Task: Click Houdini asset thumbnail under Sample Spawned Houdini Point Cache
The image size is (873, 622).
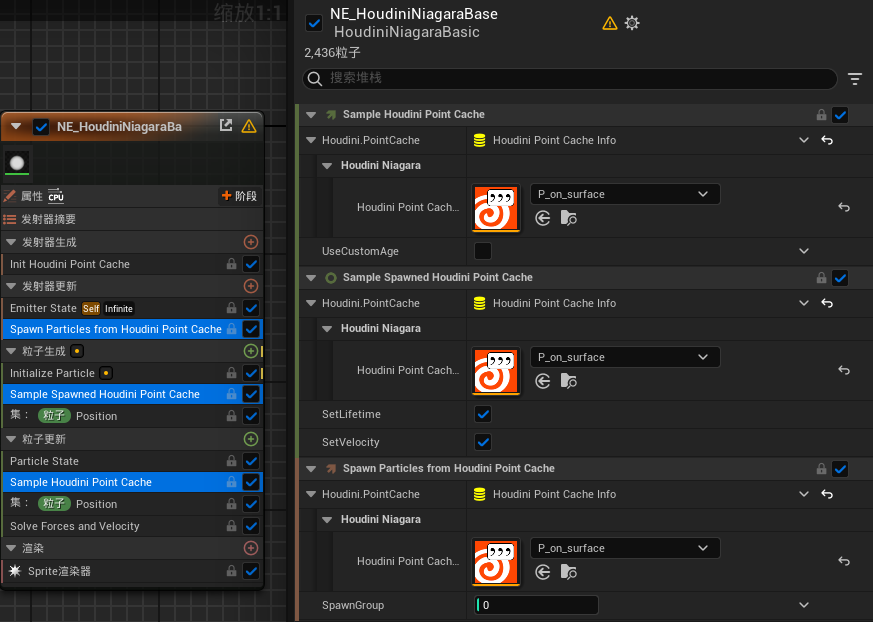Action: (x=496, y=371)
